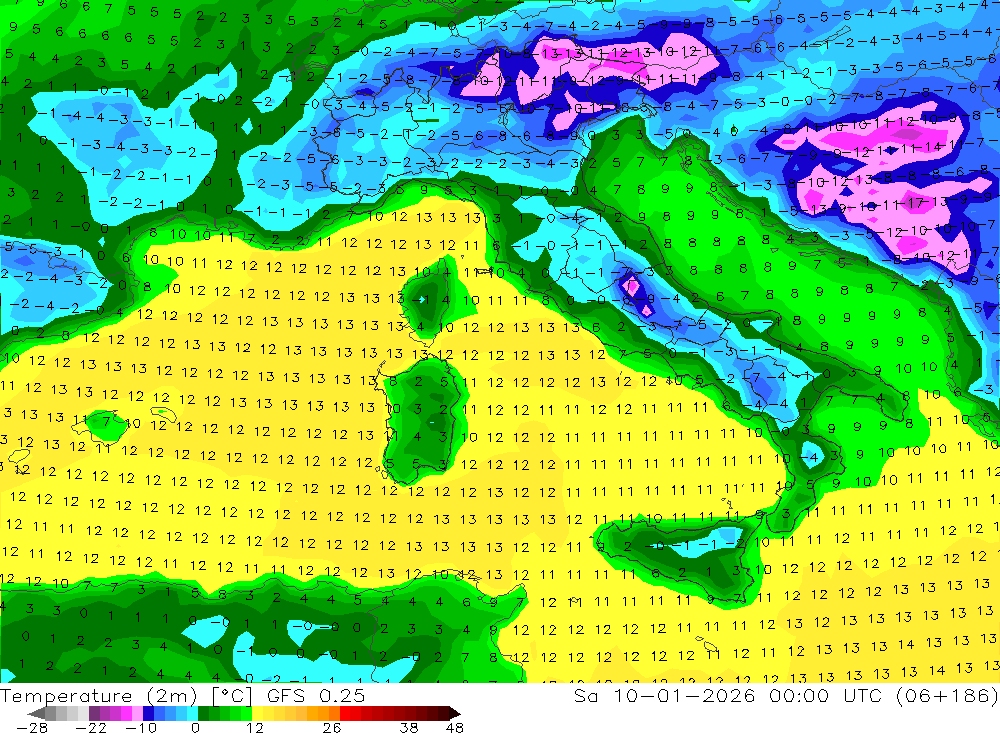Viewport: 1000px width, 733px height.
Task: Click the '-28' legend label
Action: pyautogui.click(x=32, y=727)
